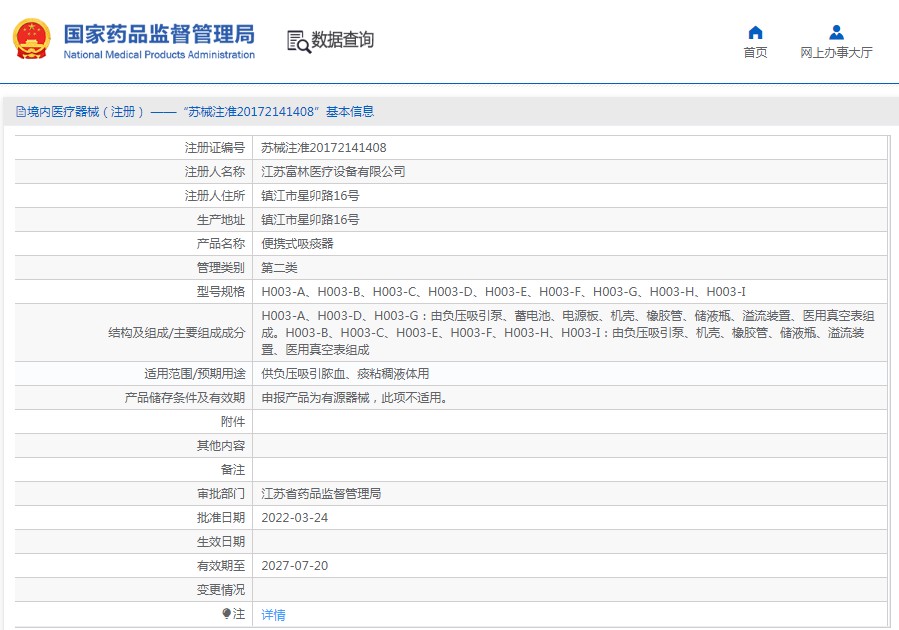Click the 结构及组成/主要组成成分 label
This screenshot has height=630, width=899.
177,333
